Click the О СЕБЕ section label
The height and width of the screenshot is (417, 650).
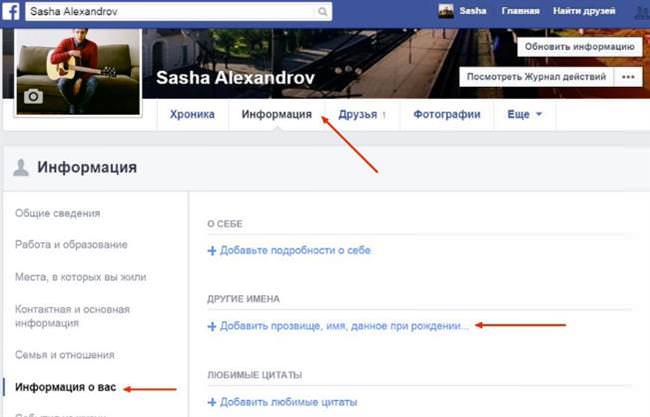click(225, 224)
